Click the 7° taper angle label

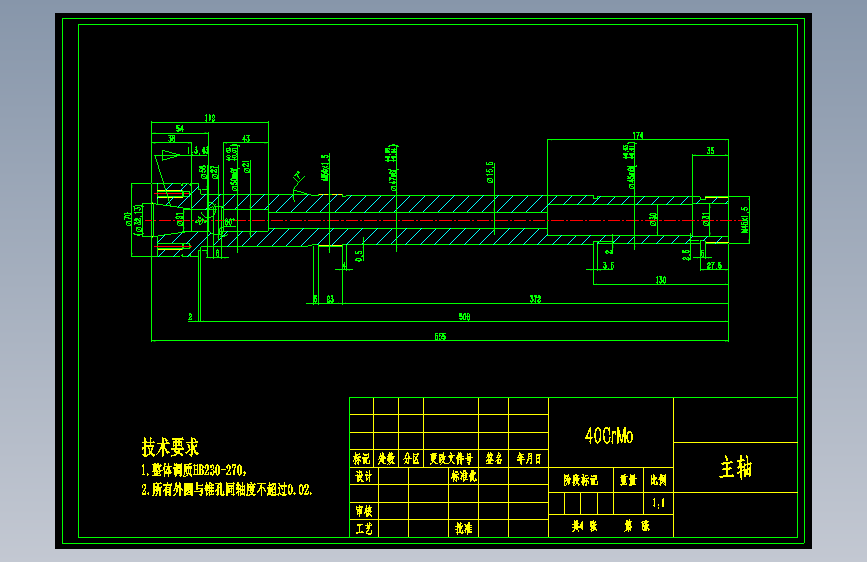(297, 177)
